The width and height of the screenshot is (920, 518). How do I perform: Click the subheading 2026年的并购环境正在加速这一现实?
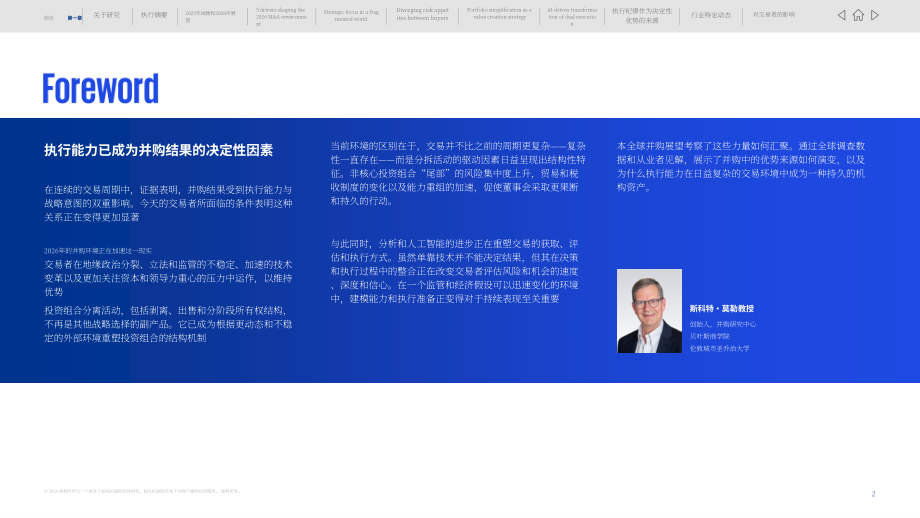click(x=98, y=250)
